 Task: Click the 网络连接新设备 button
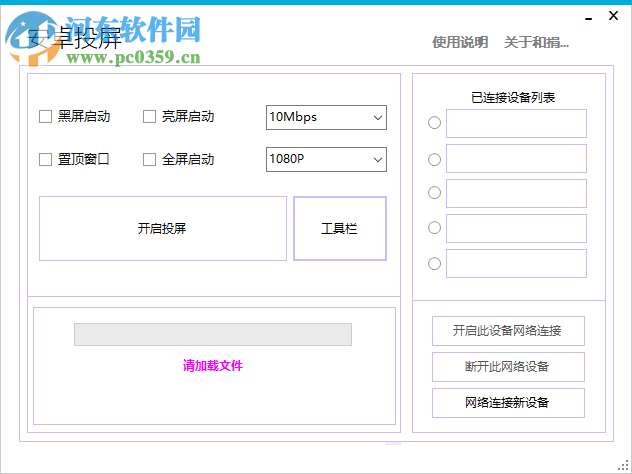click(x=508, y=403)
